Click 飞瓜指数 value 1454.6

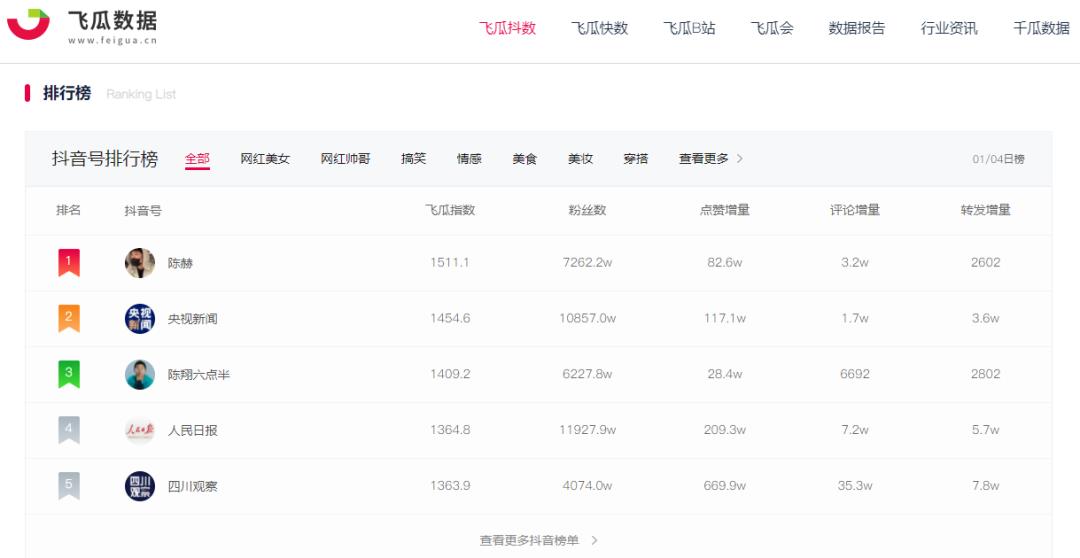click(x=450, y=318)
